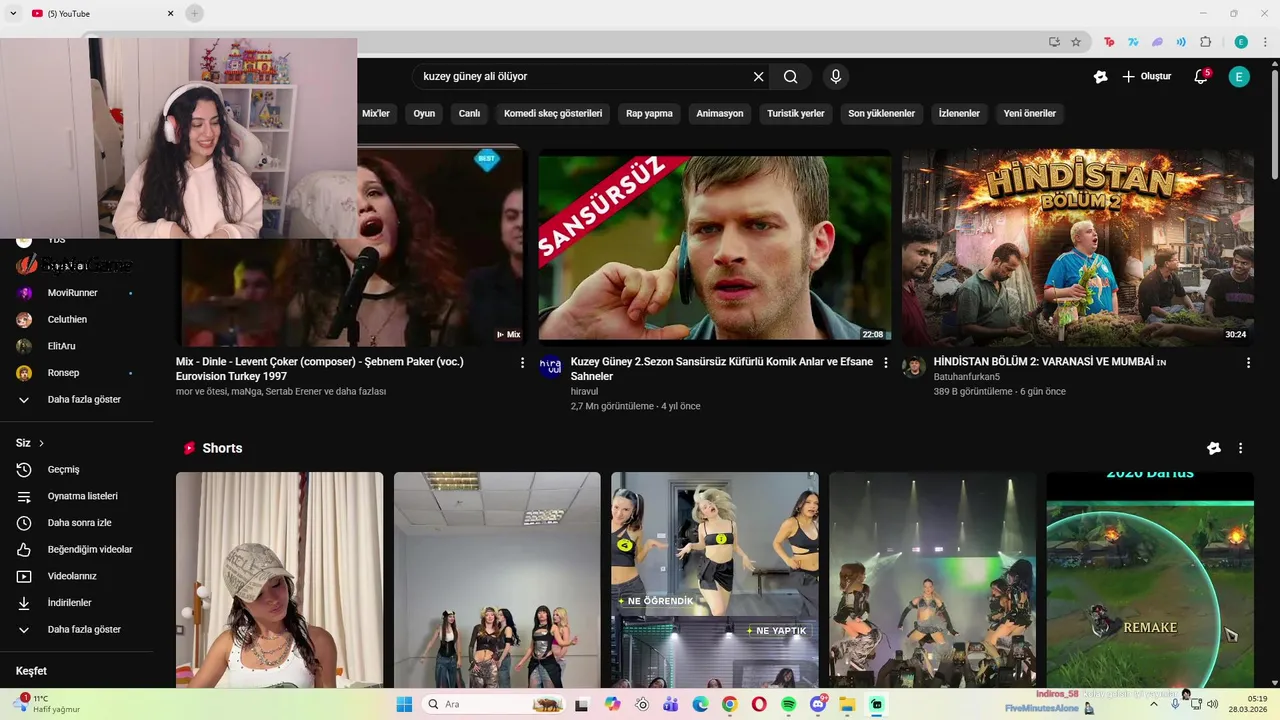
Task: Play the Kuzey Güney Sansürsüz video thumbnail
Action: pos(715,246)
